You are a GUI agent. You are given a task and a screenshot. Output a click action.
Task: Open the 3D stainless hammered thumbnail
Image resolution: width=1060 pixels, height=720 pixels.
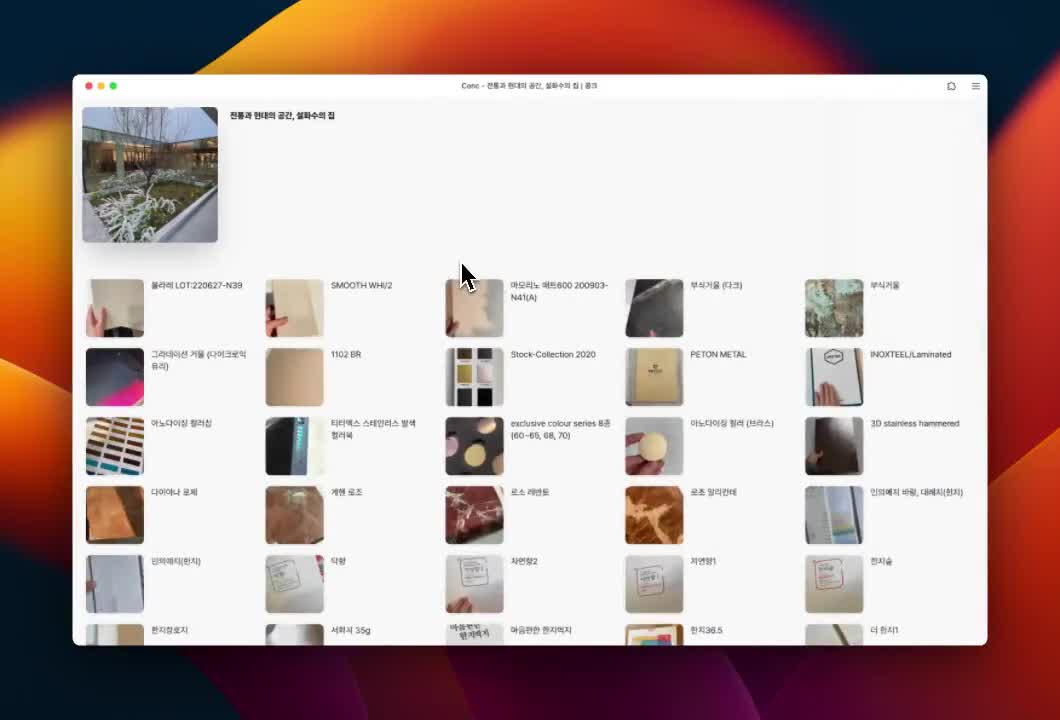pyautogui.click(x=834, y=446)
